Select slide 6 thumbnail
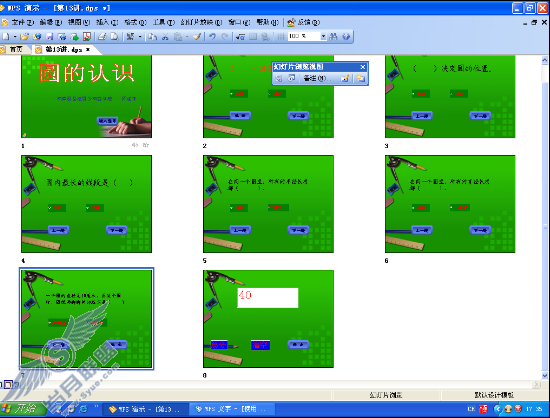Viewport: 550px width, 418px height. coord(450,204)
